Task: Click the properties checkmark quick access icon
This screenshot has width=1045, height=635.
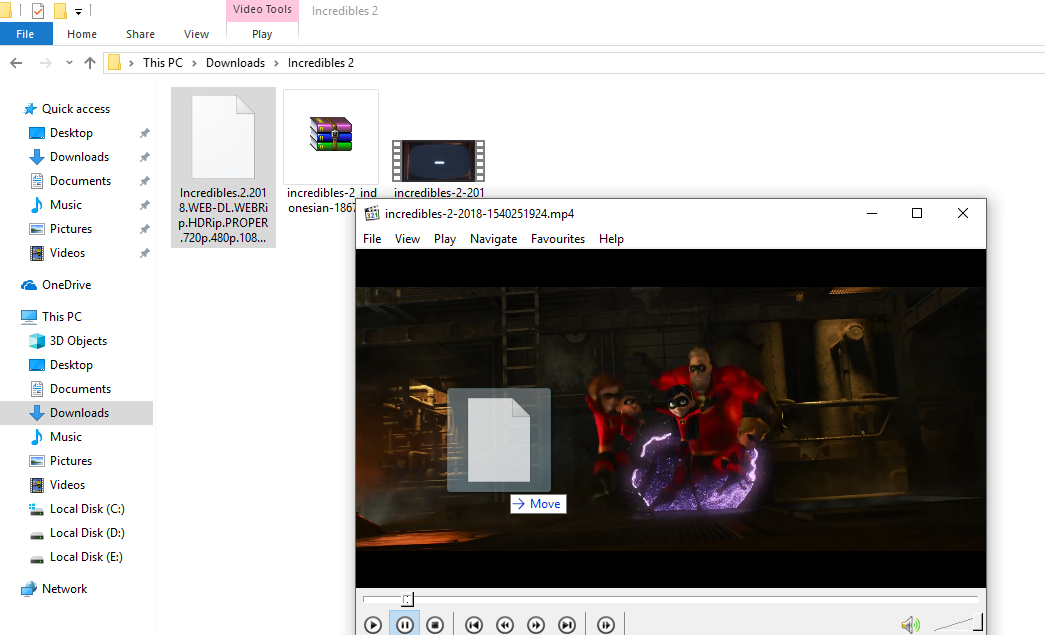Action: click(38, 10)
